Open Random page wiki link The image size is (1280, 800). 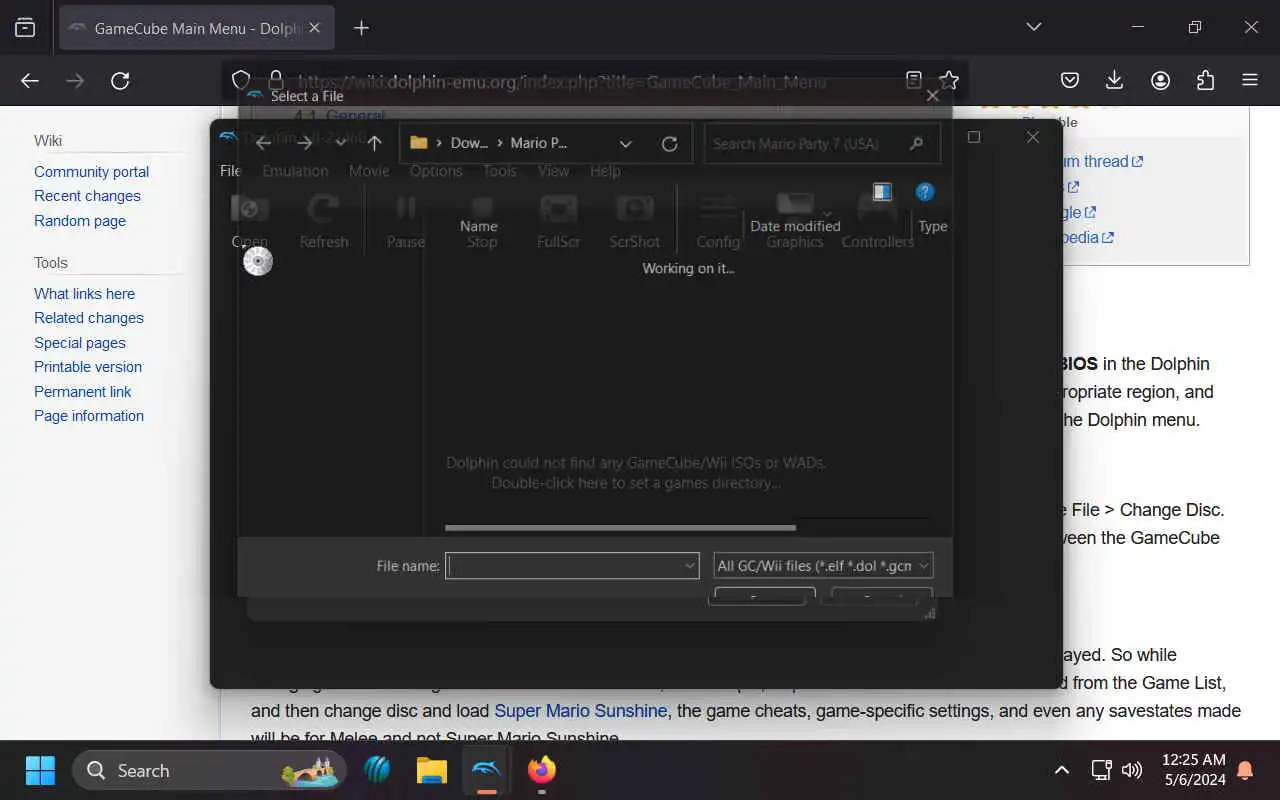point(80,221)
